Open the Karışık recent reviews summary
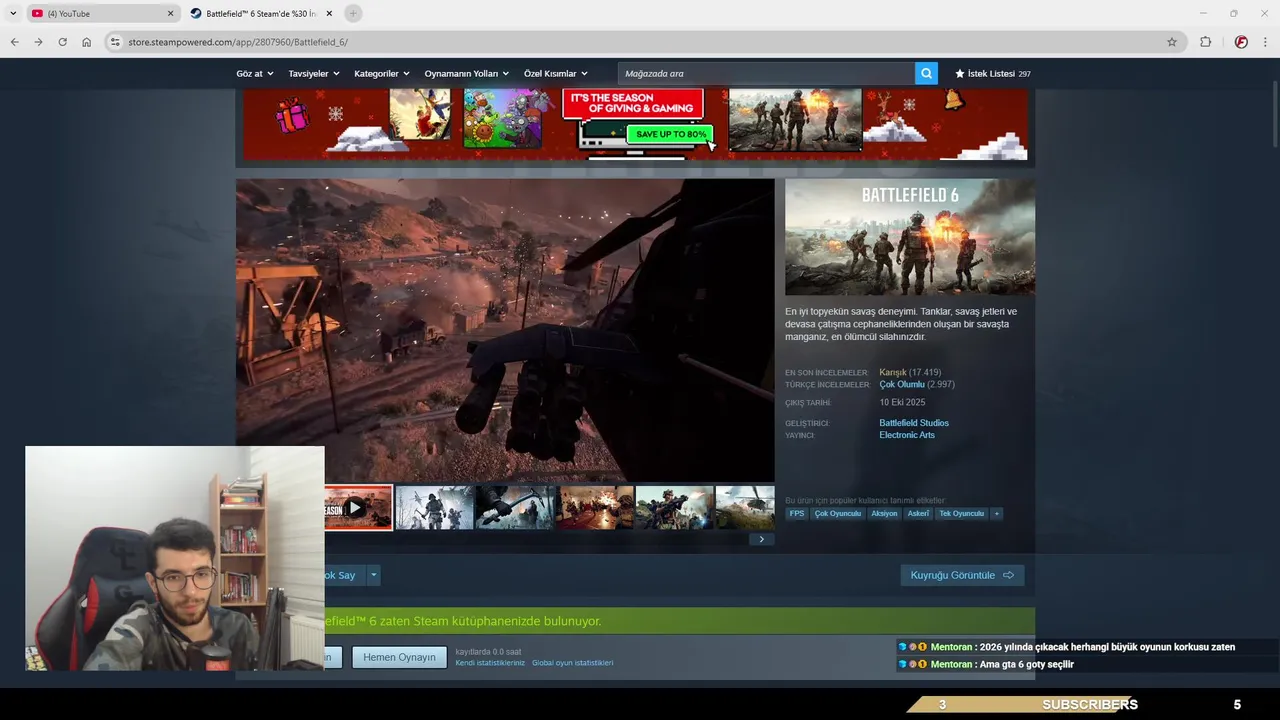1280x720 pixels. point(892,372)
